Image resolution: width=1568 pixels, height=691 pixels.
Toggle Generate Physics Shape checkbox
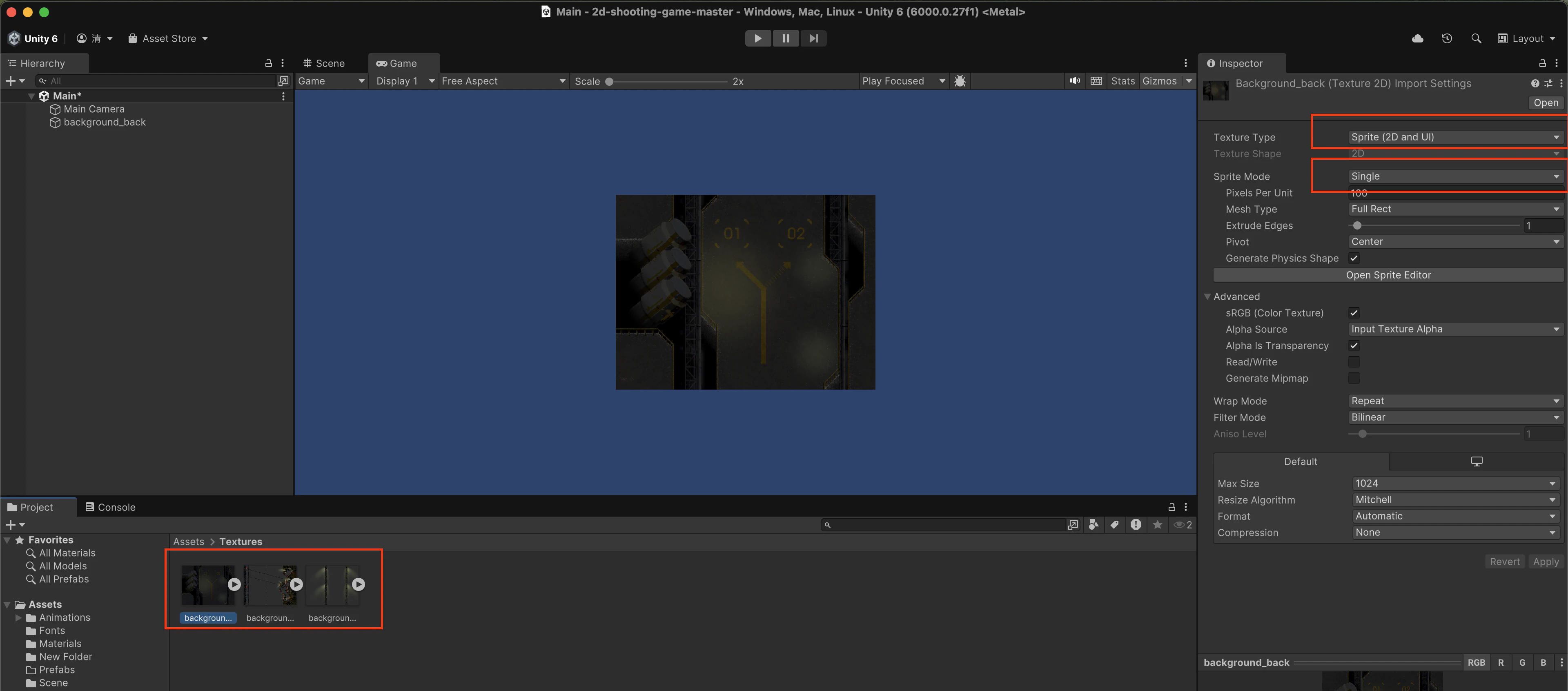[x=1354, y=258]
